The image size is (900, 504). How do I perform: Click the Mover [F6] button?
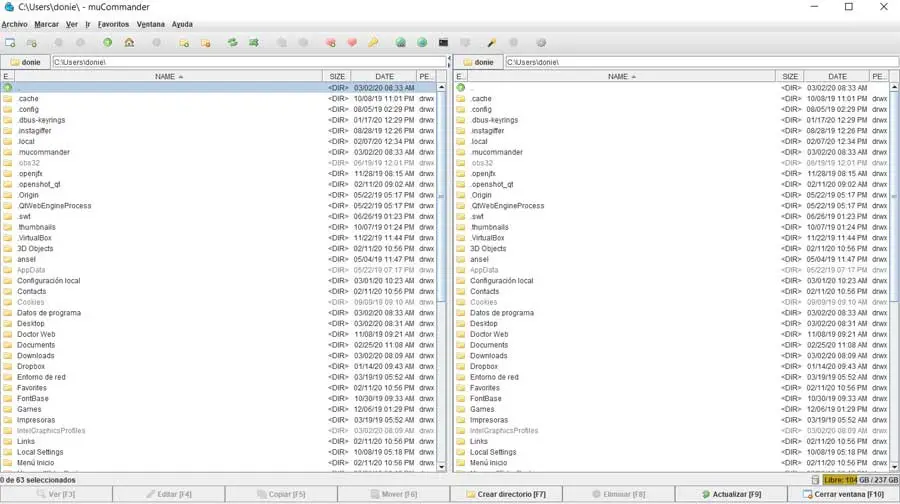coord(394,494)
